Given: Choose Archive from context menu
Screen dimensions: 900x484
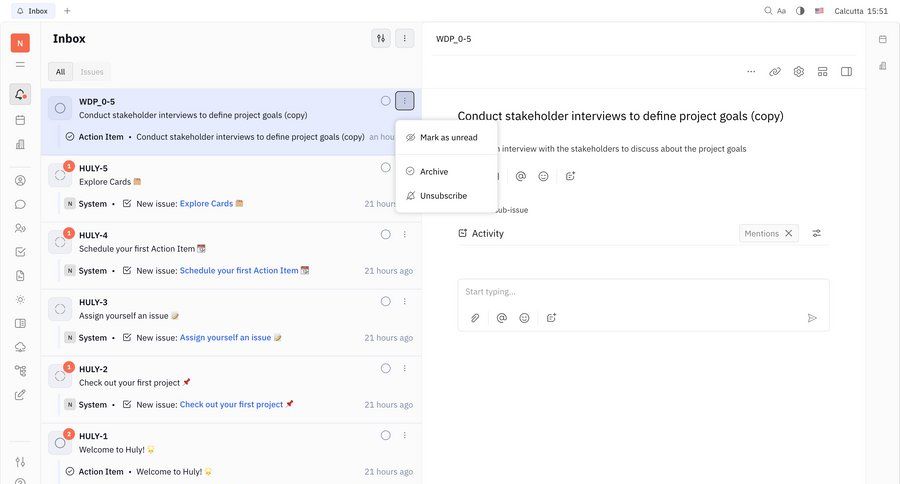Looking at the screenshot, I should [x=446, y=172].
